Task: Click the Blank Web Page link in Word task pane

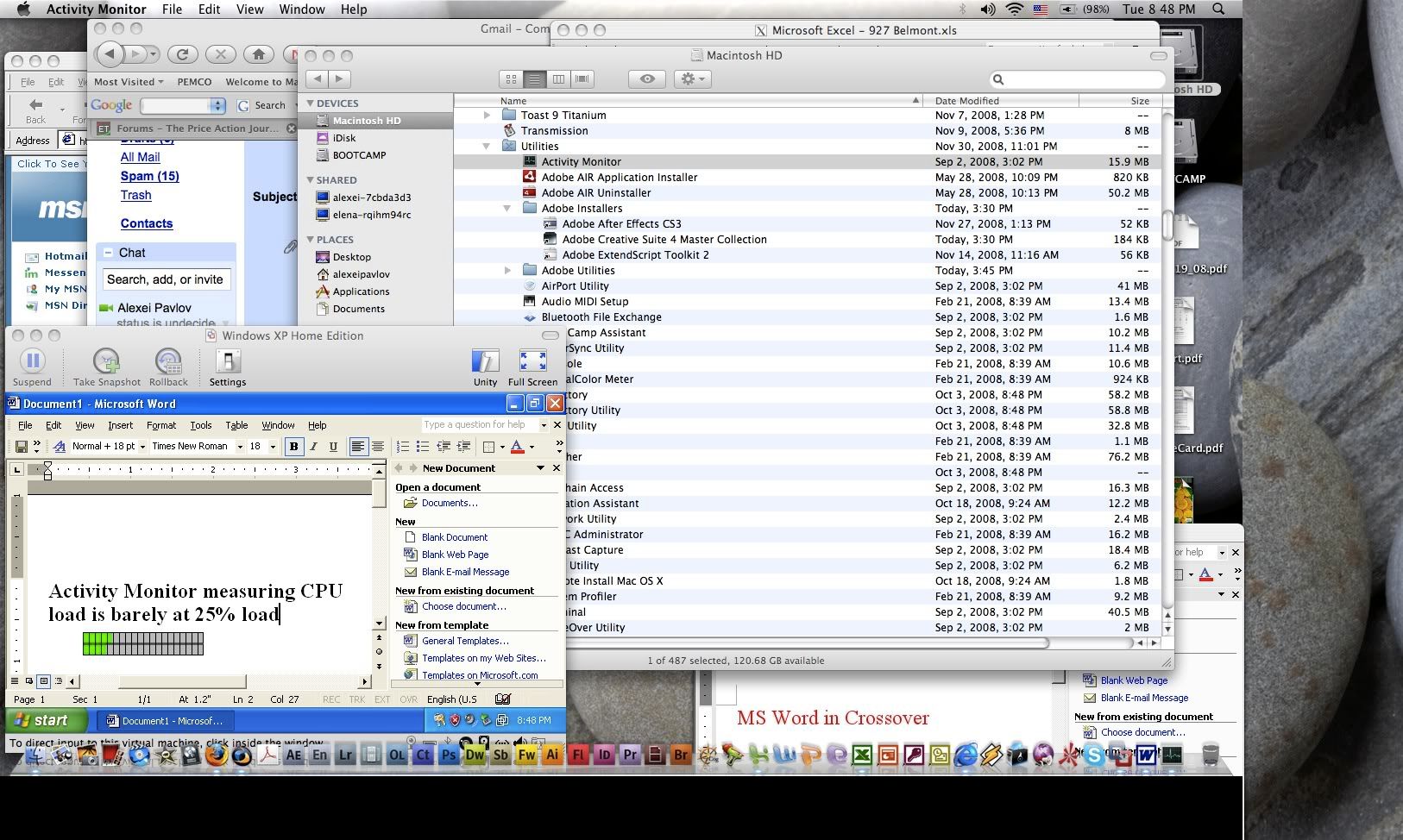Action: click(x=456, y=555)
